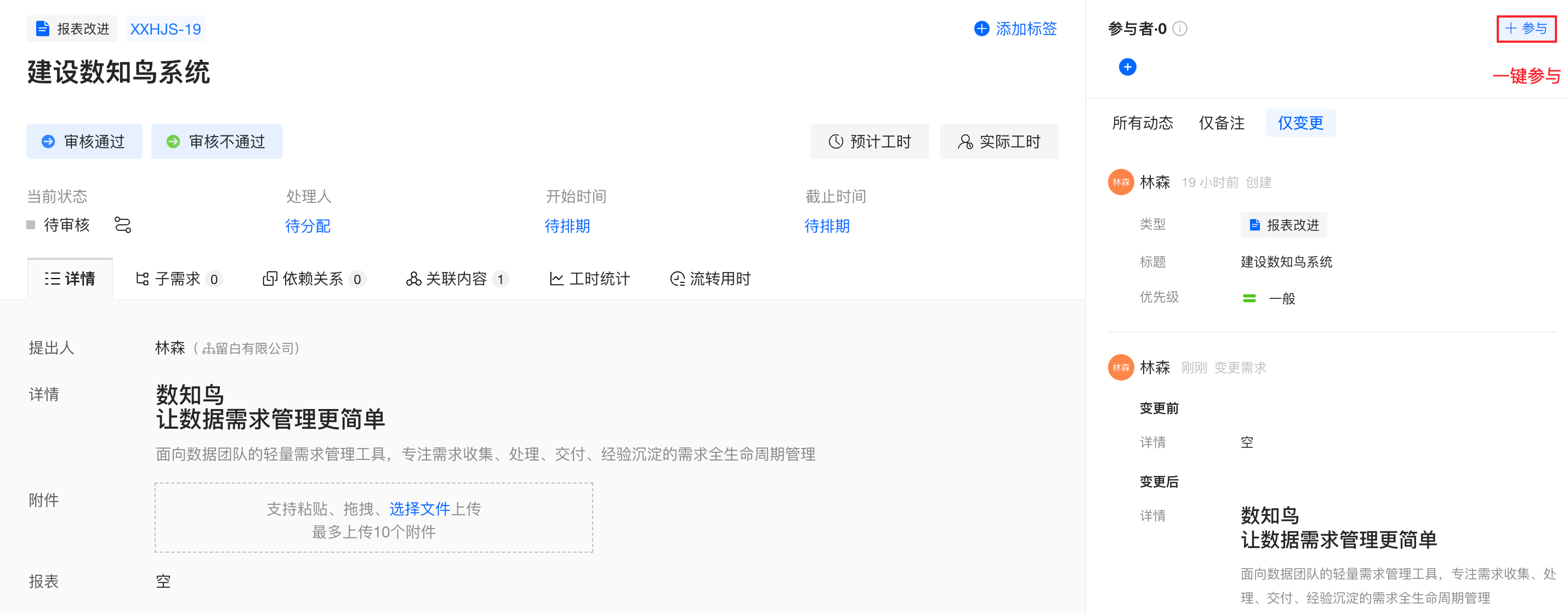Open the 处理人 待分配 selector

tap(308, 226)
